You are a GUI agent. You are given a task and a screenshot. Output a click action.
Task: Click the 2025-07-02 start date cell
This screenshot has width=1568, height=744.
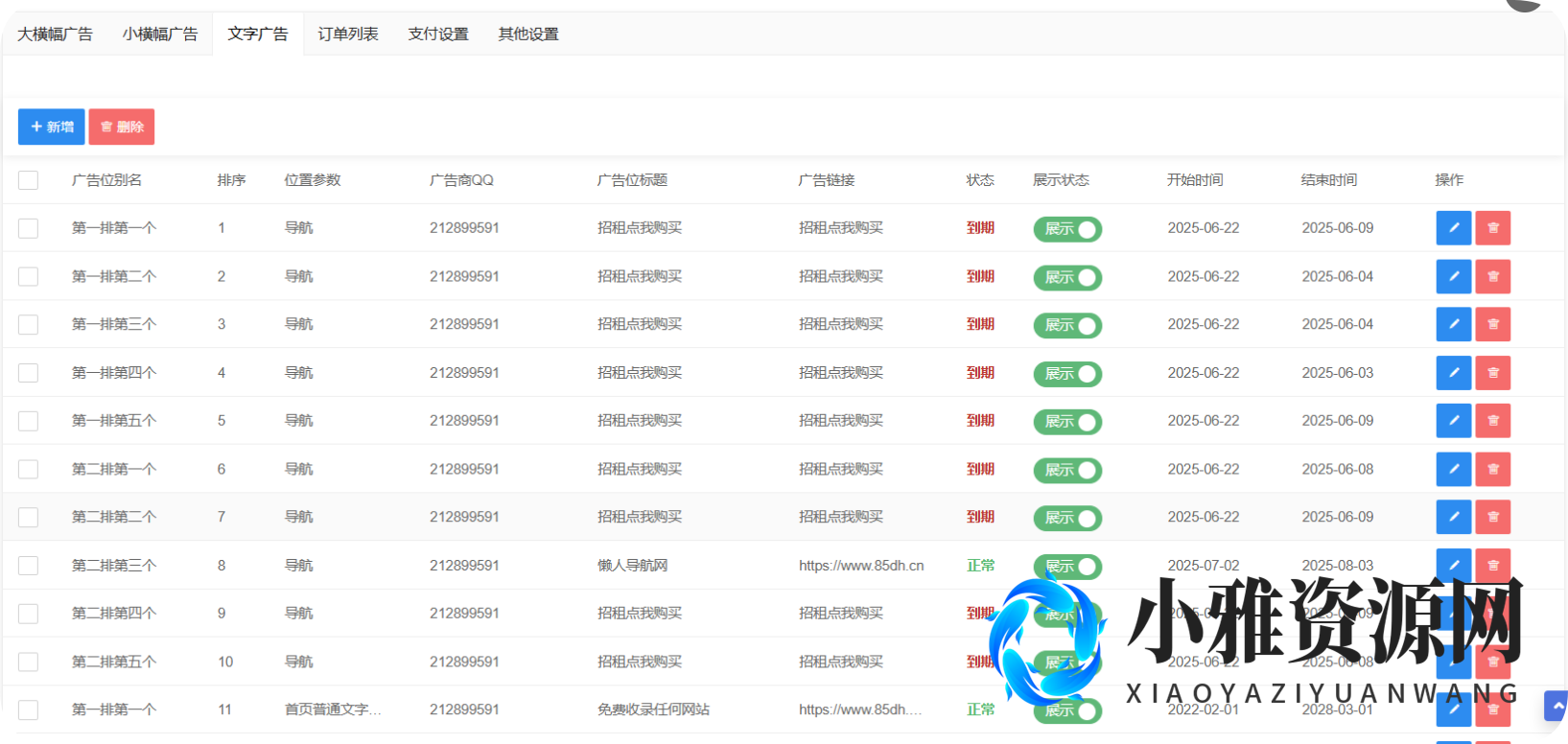(x=1204, y=566)
